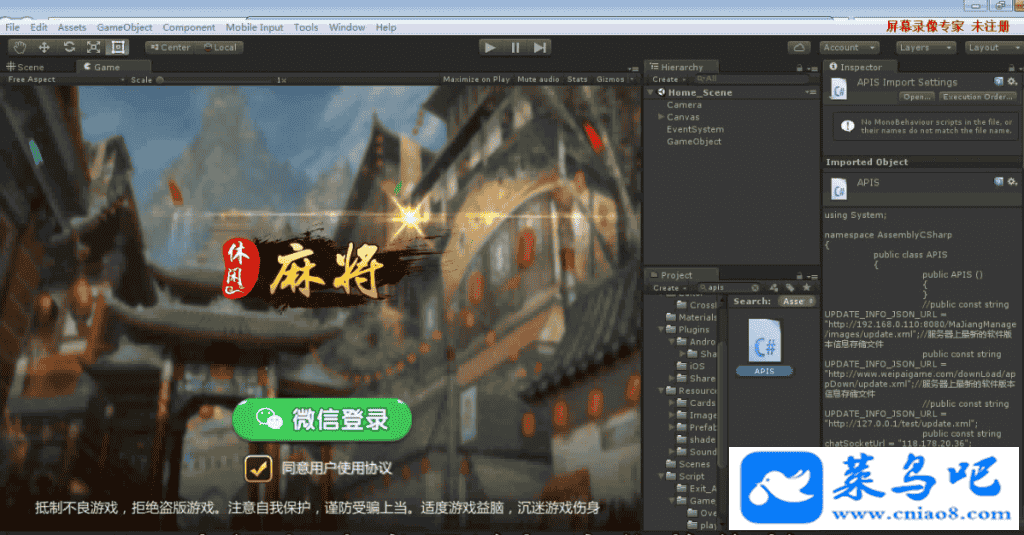
Task: Click the Execution Order button
Action: tap(978, 97)
